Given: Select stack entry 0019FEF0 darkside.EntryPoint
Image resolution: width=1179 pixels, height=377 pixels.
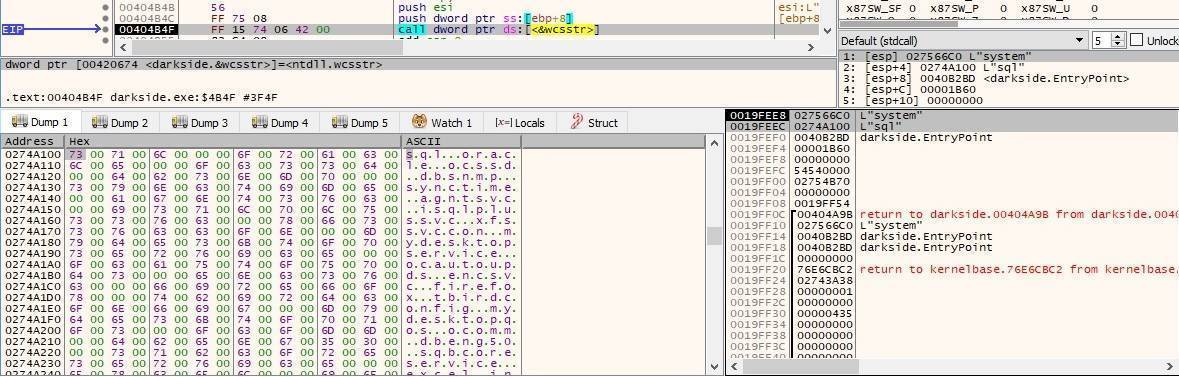Looking at the screenshot, I should pos(952,138).
